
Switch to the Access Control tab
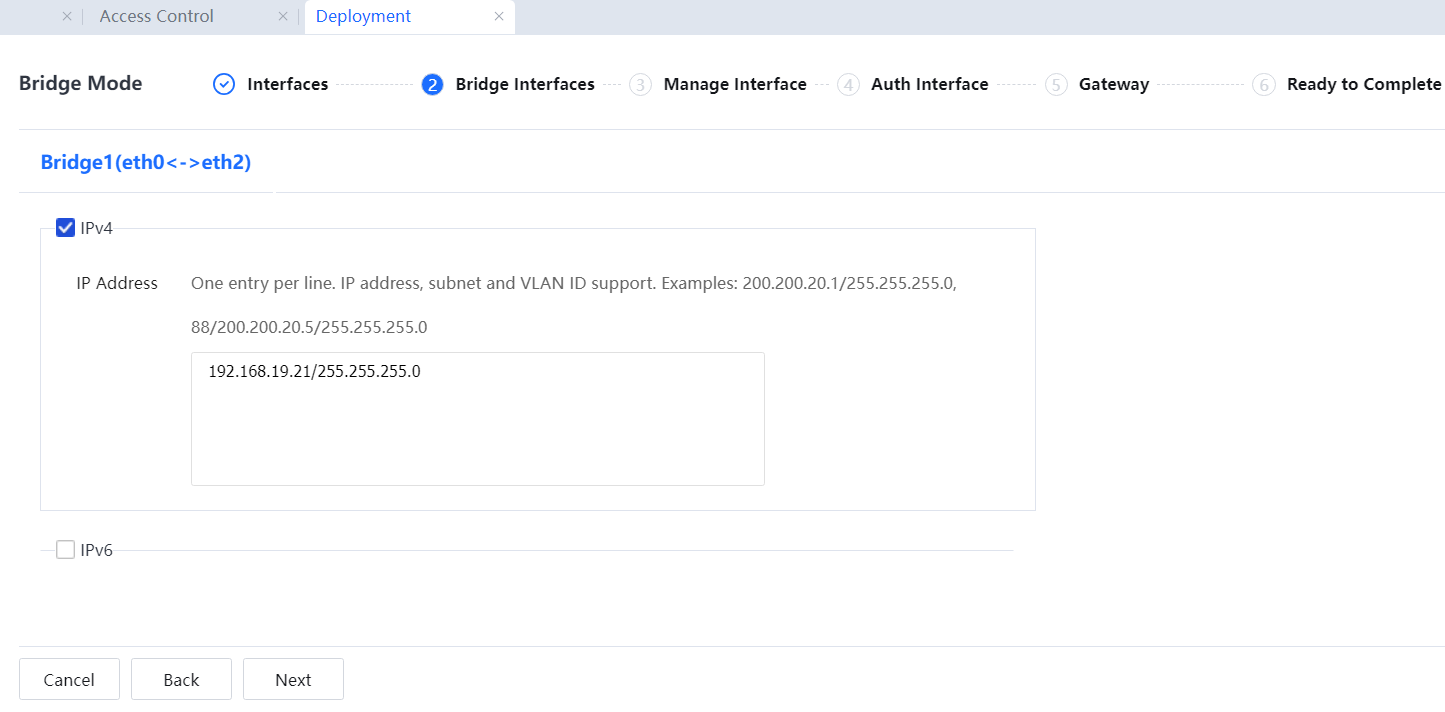(x=157, y=17)
